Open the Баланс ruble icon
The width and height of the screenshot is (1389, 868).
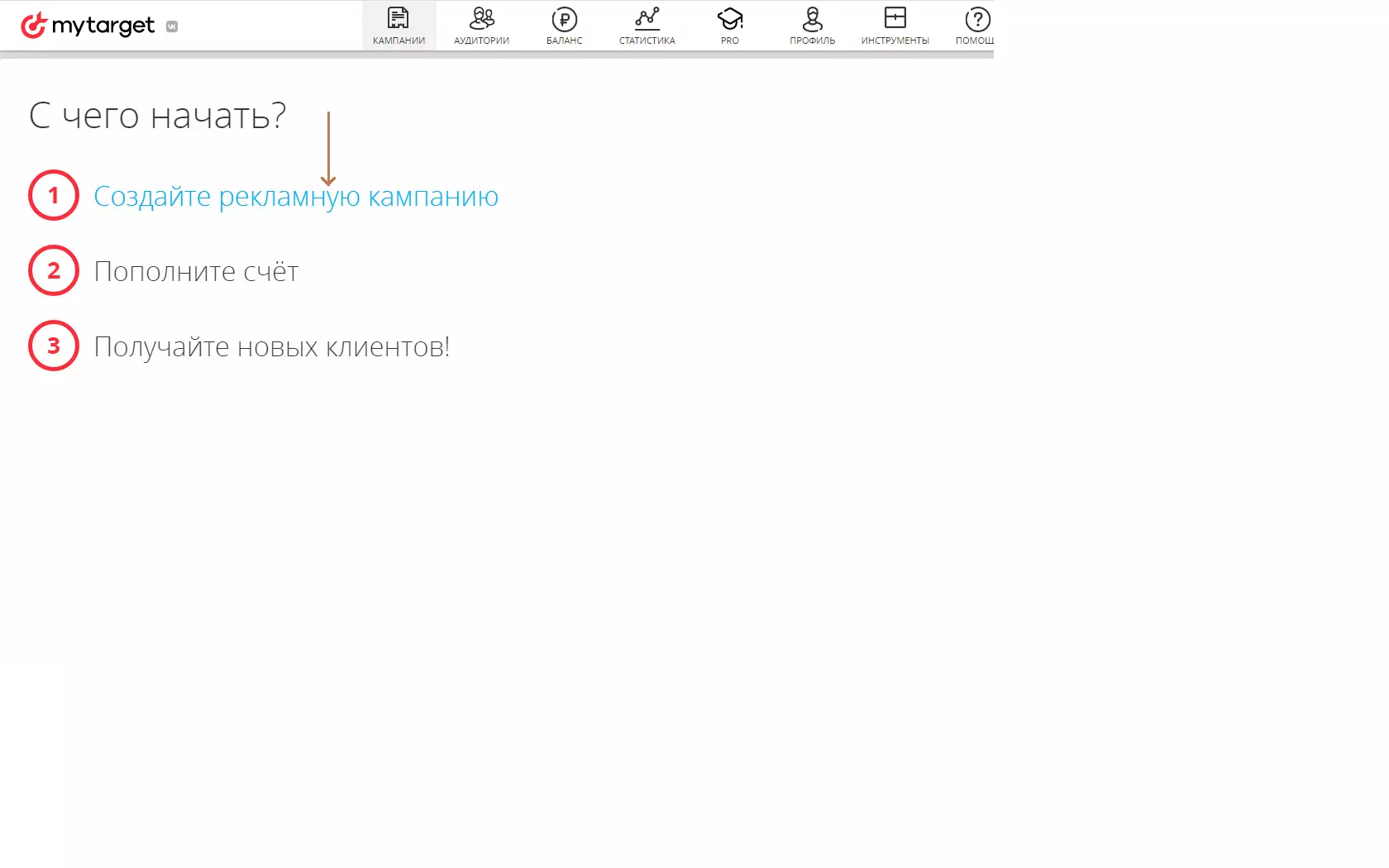point(565,19)
